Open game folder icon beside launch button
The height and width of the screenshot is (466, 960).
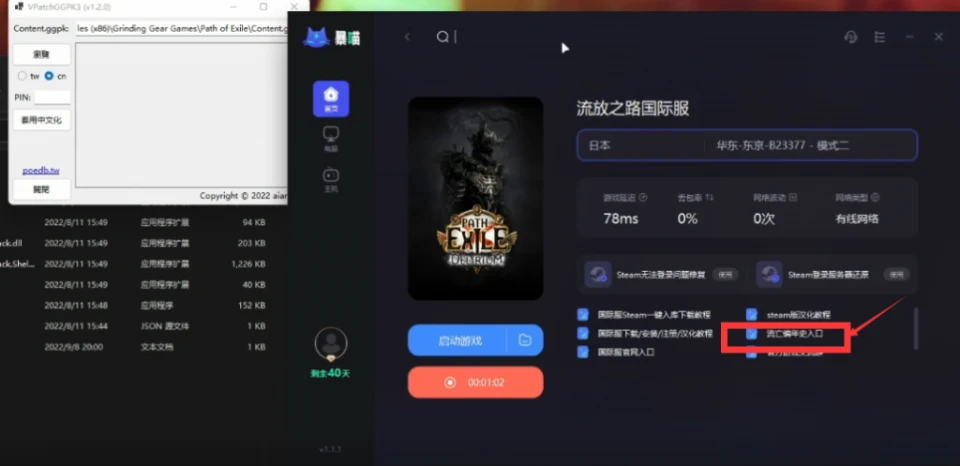(525, 340)
